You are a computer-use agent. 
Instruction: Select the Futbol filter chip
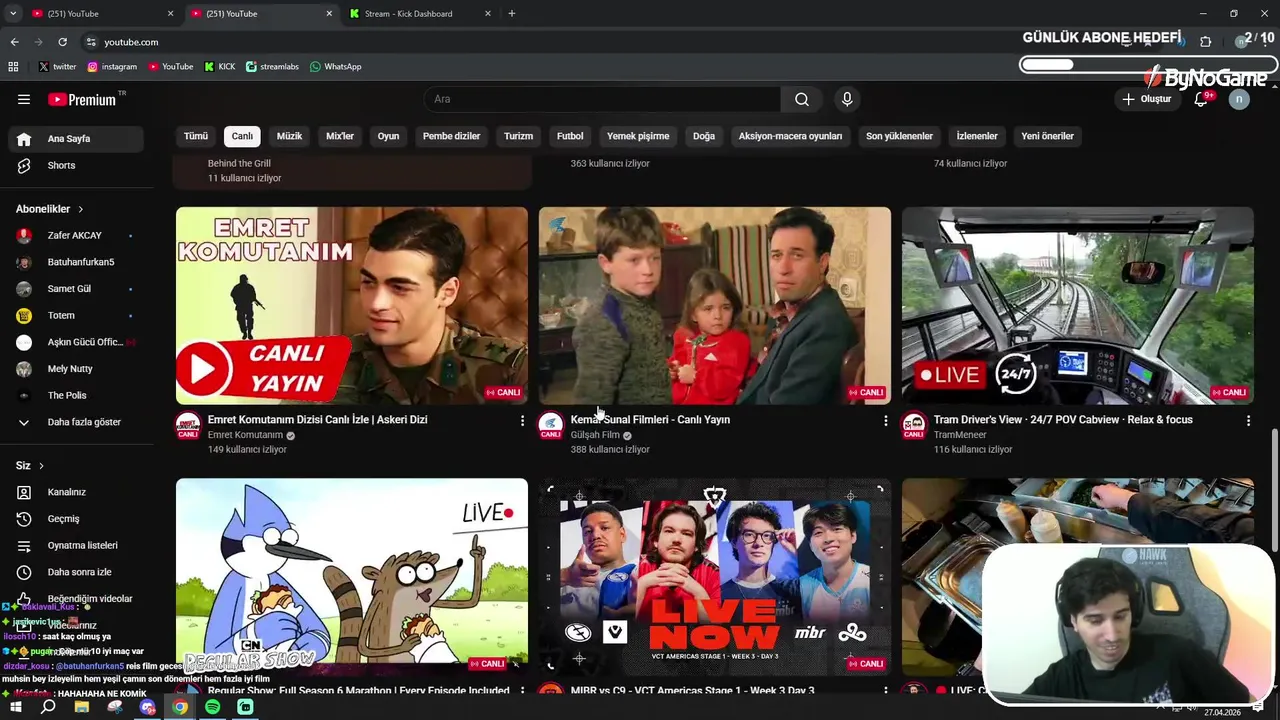pos(570,136)
